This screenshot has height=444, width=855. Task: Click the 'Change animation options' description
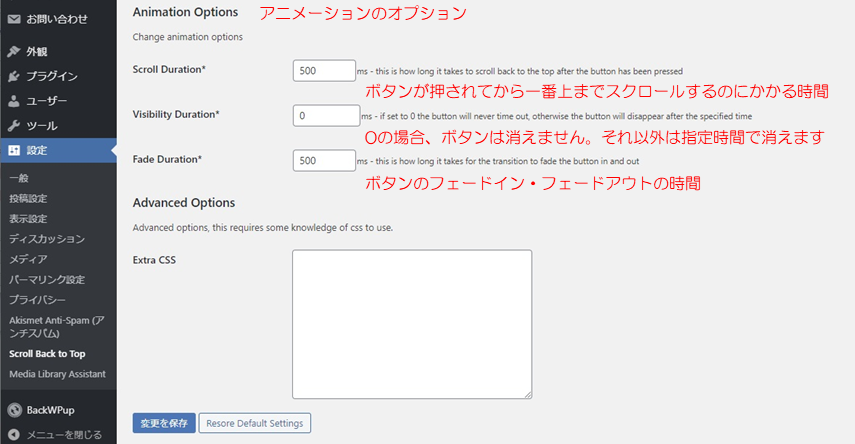coord(188,37)
